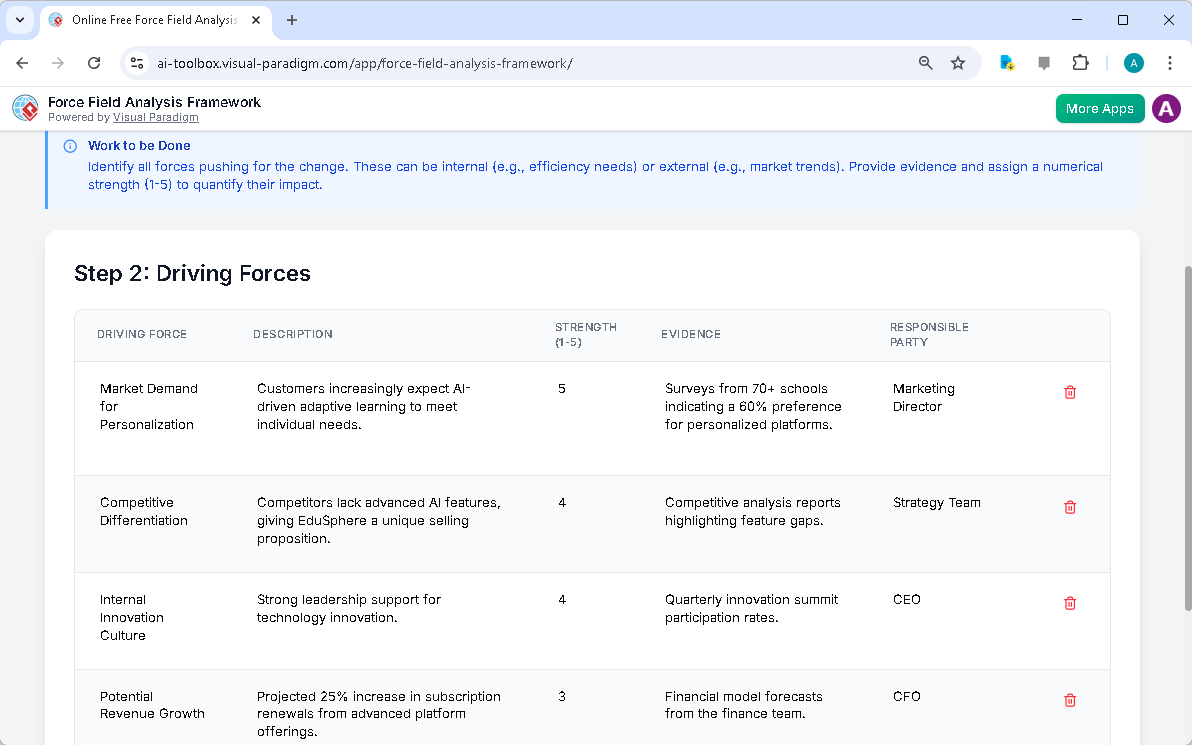Open the tab search chevron
This screenshot has height=745, width=1192.
pos(20,20)
